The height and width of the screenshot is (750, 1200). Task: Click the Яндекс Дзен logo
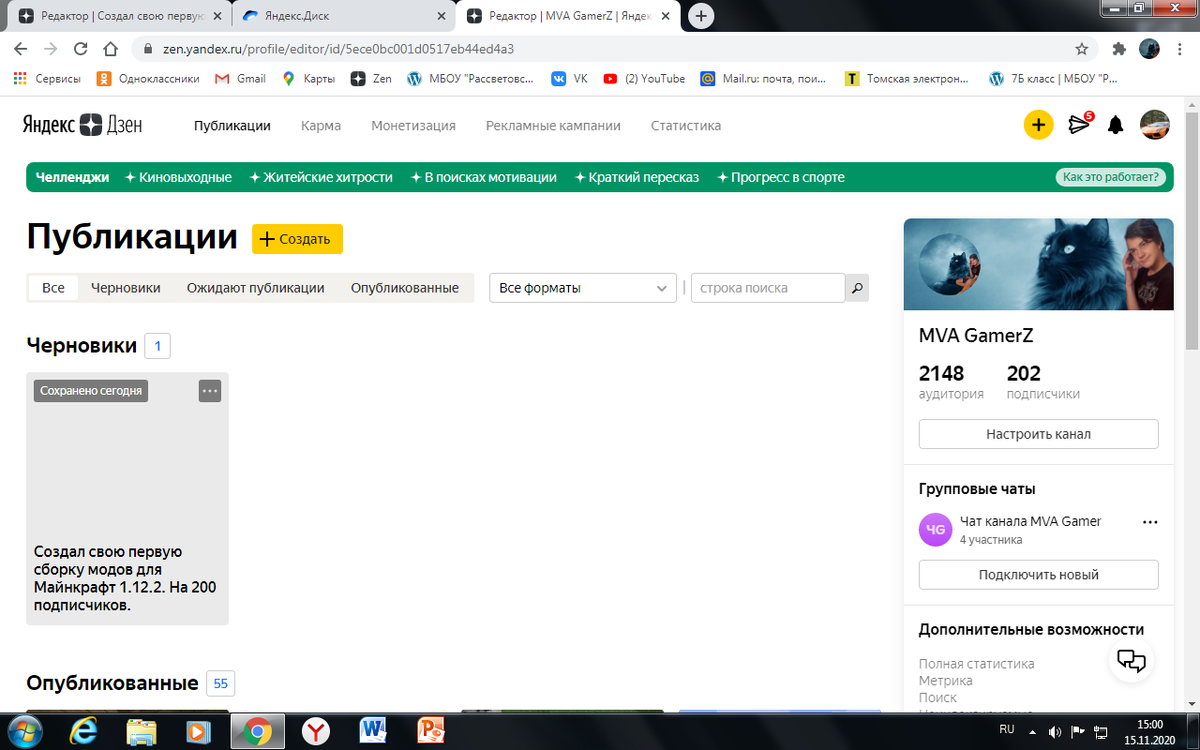[x=83, y=125]
